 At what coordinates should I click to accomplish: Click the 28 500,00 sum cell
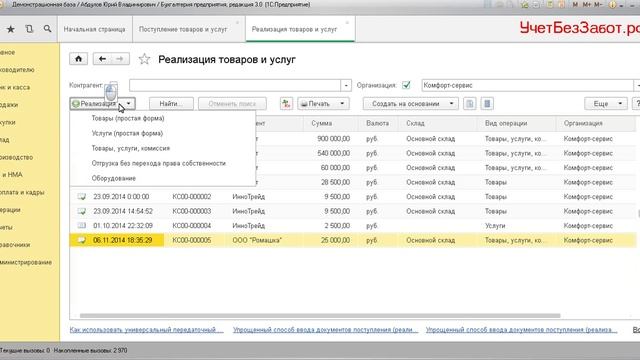click(x=335, y=182)
